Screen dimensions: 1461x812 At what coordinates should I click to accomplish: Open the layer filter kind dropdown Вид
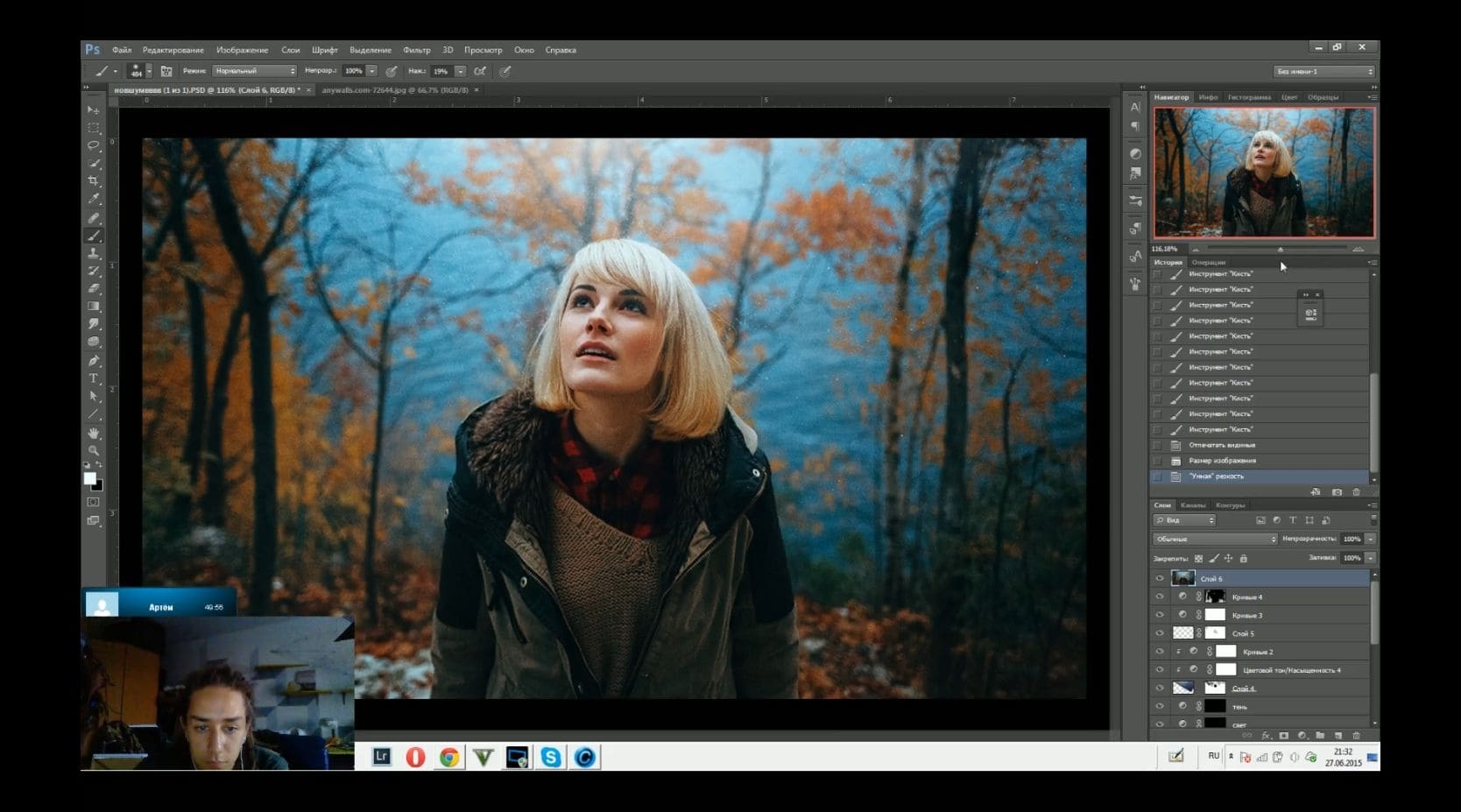(x=1185, y=520)
